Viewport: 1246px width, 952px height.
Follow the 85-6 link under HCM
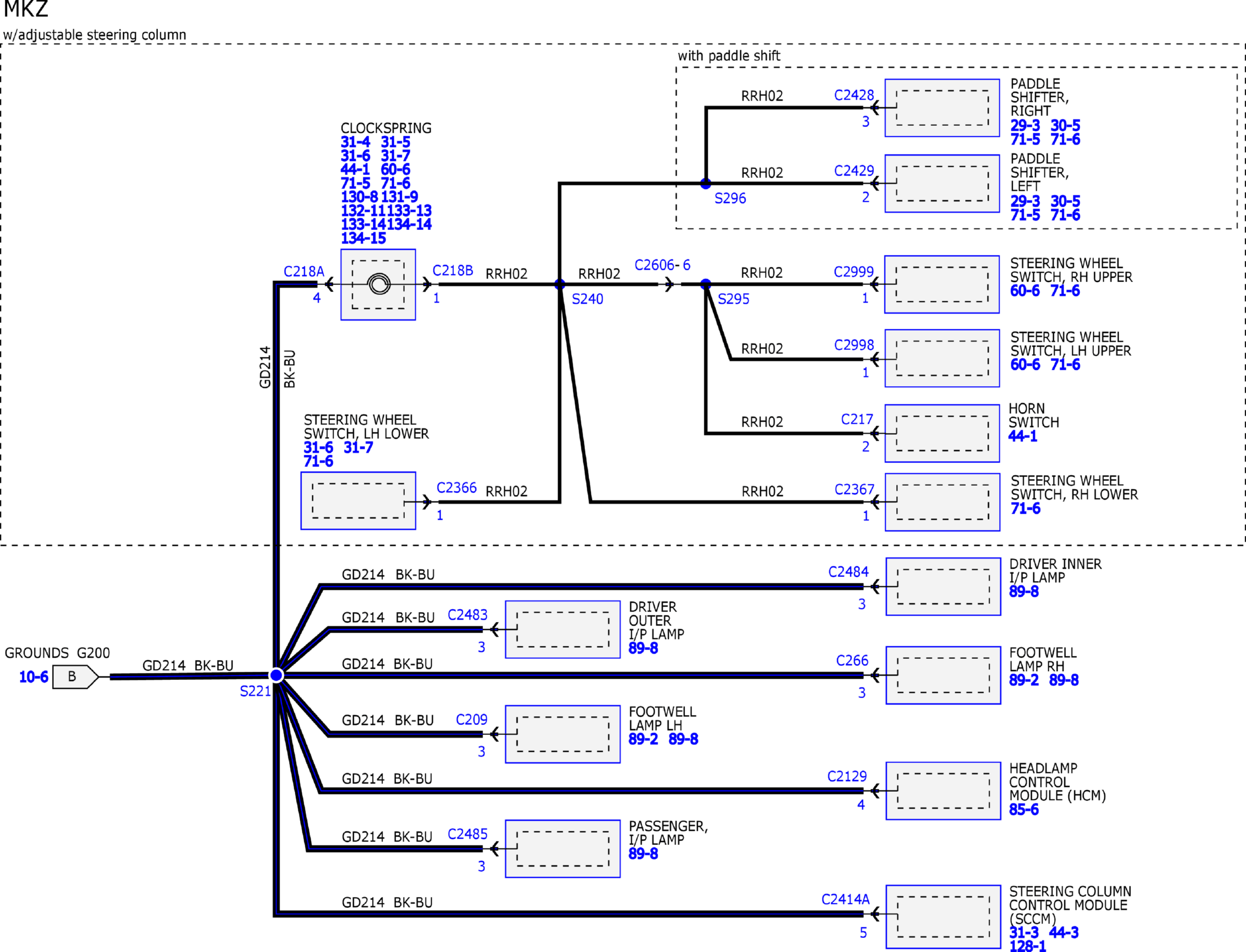click(1024, 809)
